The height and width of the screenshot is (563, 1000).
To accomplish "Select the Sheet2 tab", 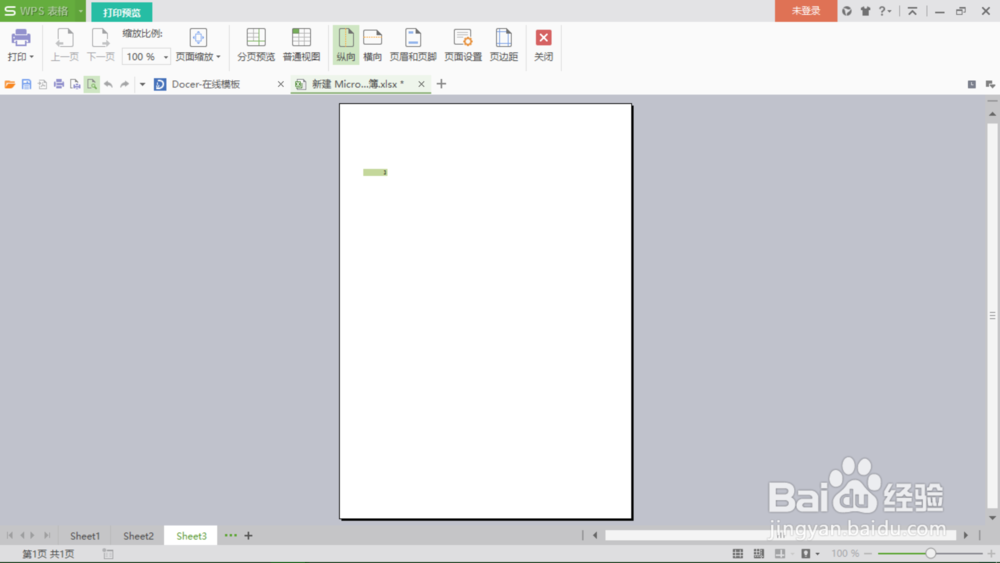I will click(x=138, y=536).
